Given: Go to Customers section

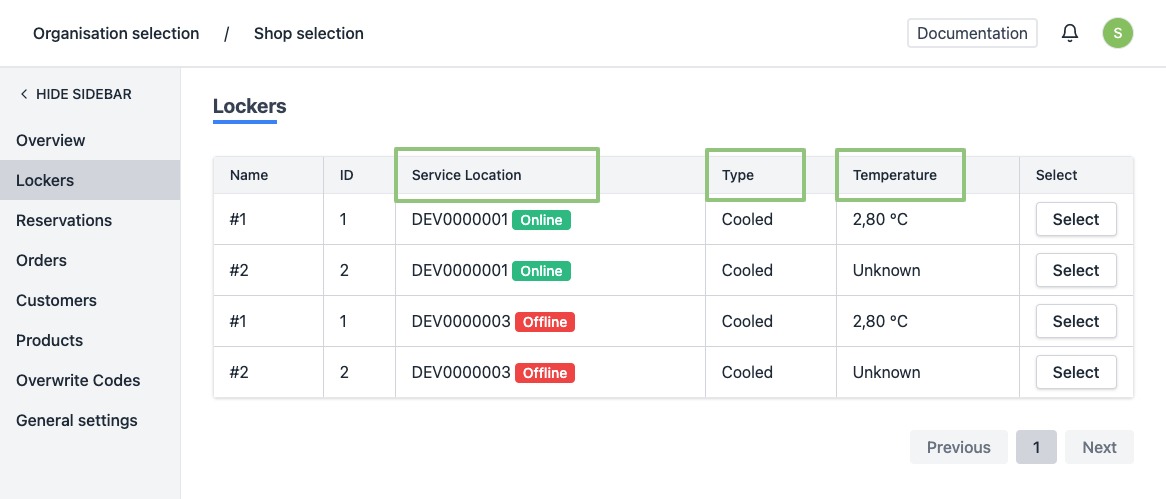Looking at the screenshot, I should [56, 300].
